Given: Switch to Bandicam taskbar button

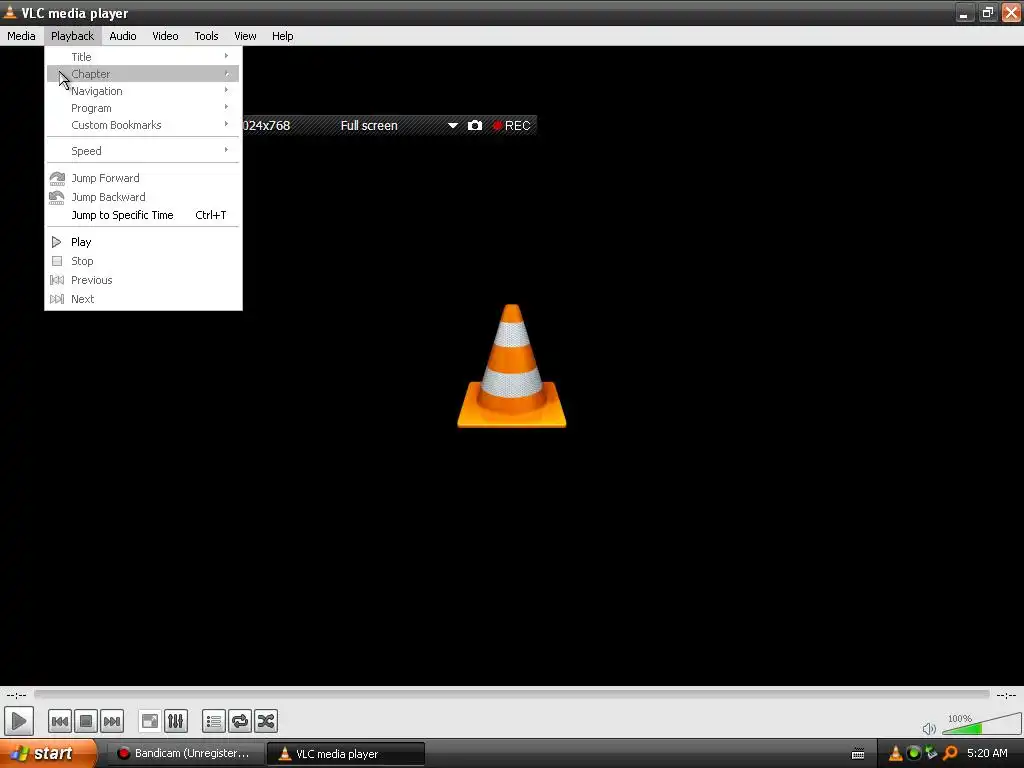Looking at the screenshot, I should (x=184, y=754).
